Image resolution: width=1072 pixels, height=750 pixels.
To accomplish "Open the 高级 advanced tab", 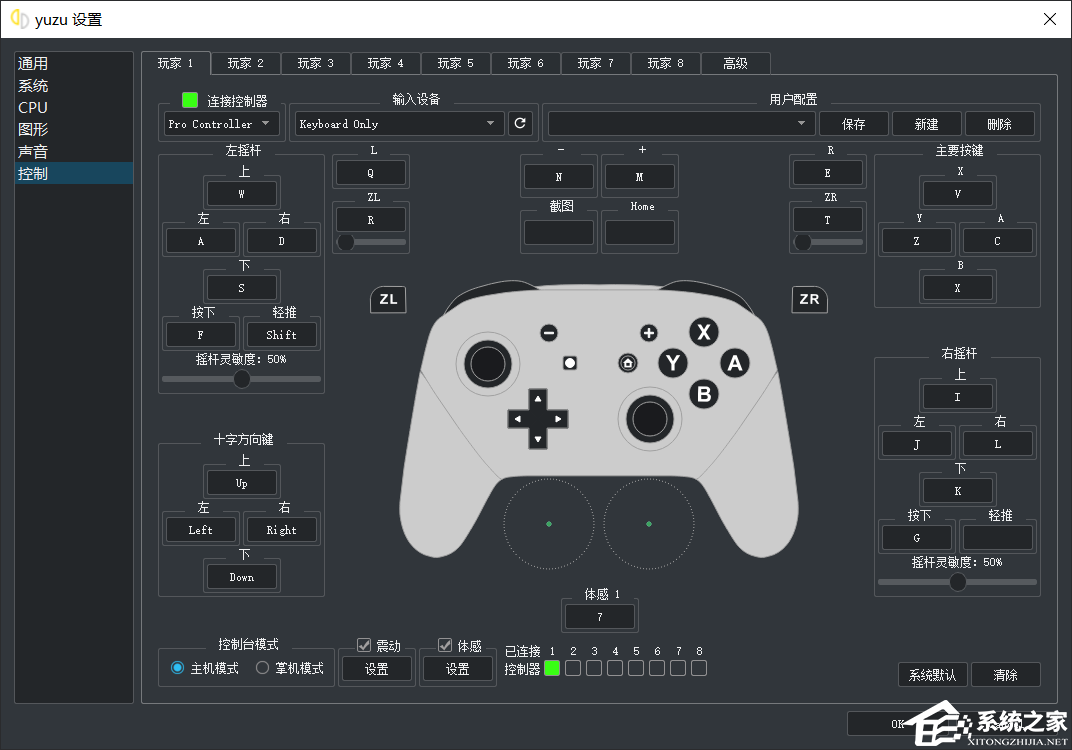I will click(735, 63).
